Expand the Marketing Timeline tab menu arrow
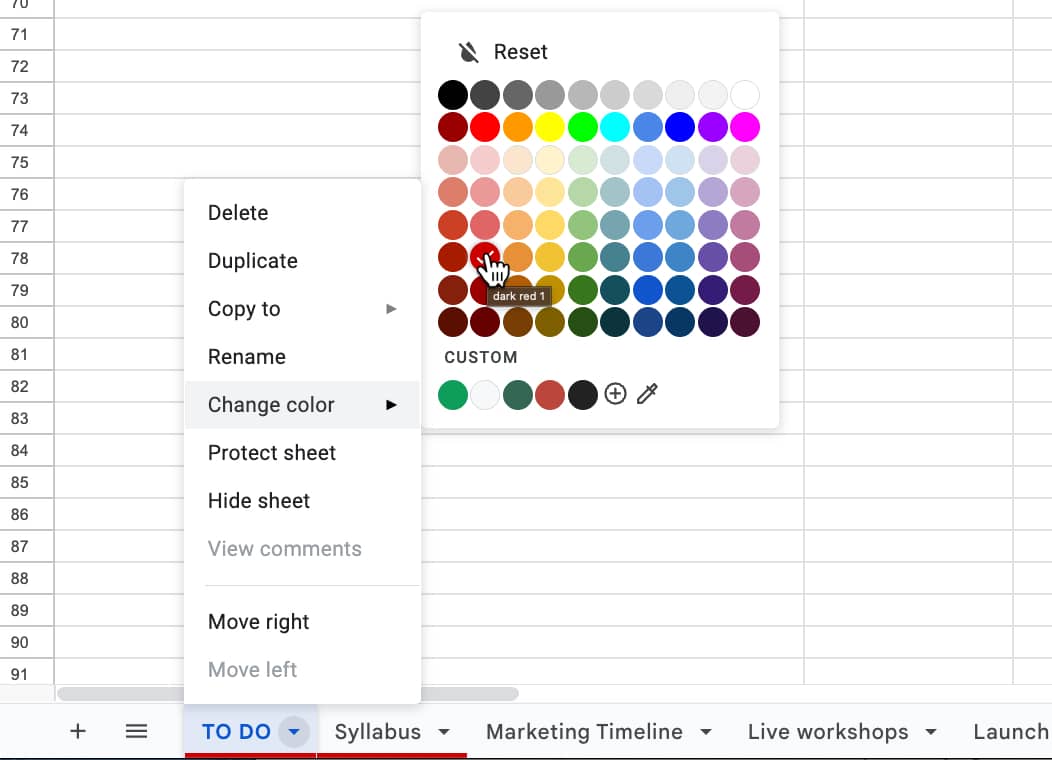 (x=706, y=732)
